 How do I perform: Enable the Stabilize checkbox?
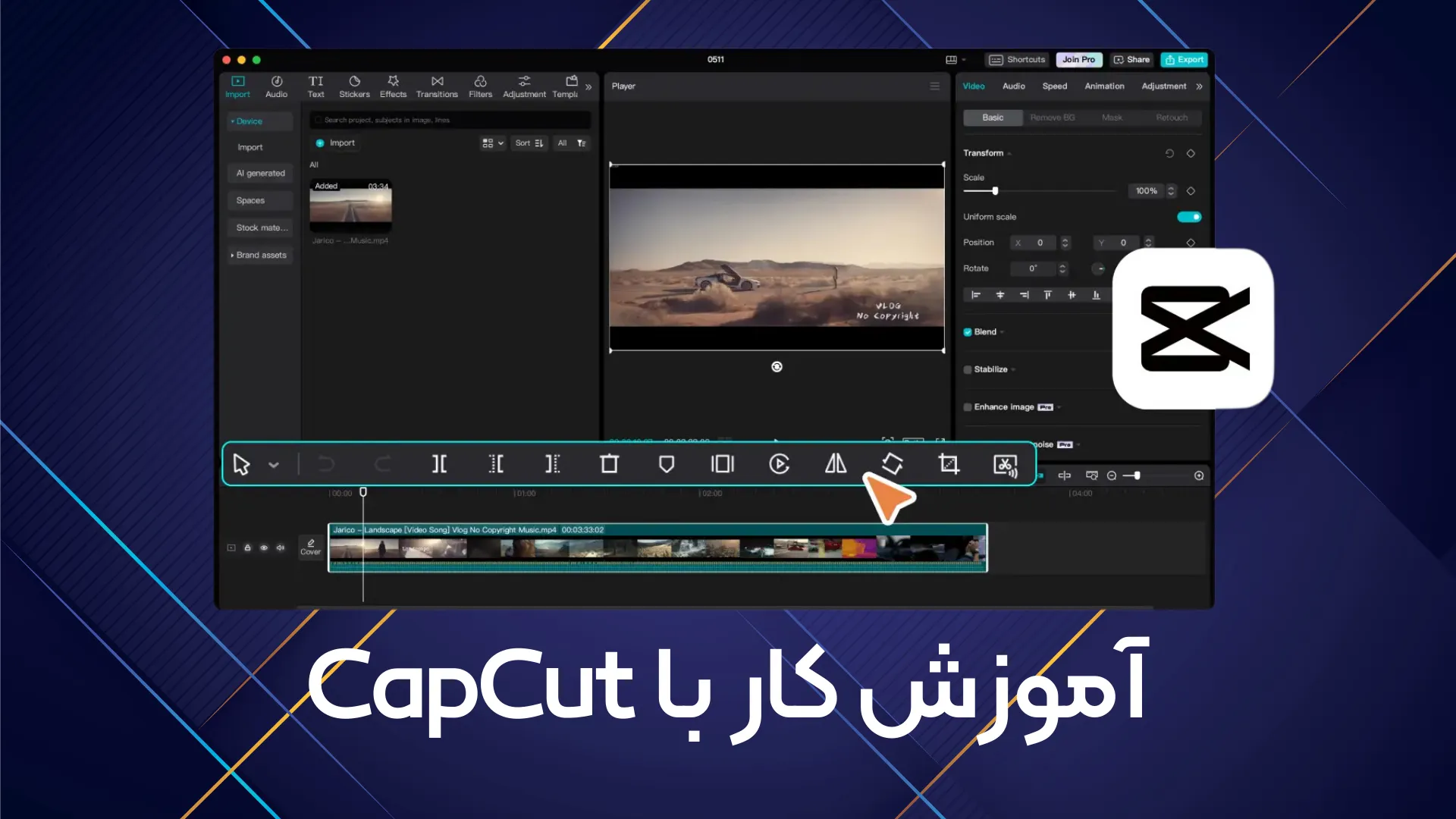pos(968,369)
